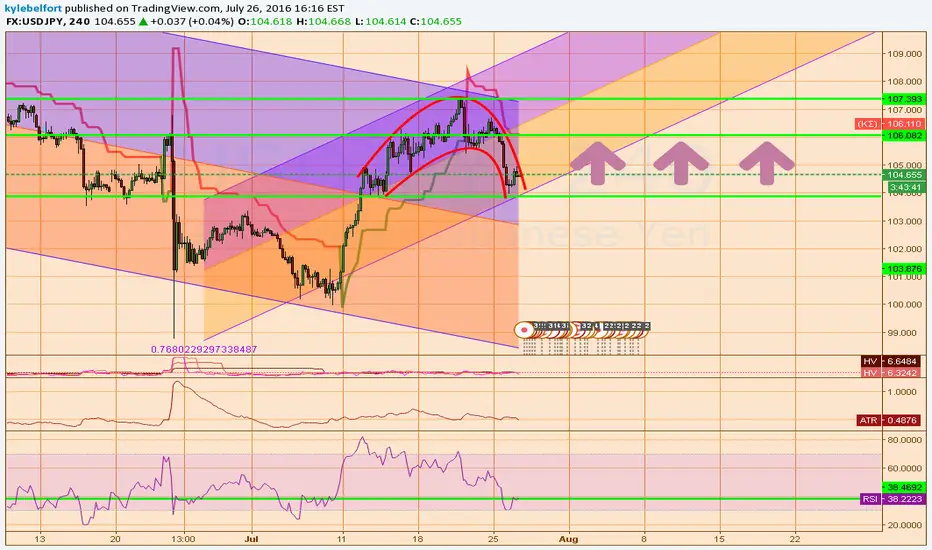Viewport: 932px width, 550px height.
Task: Click the Jul month label on time axis
Action: (251, 539)
